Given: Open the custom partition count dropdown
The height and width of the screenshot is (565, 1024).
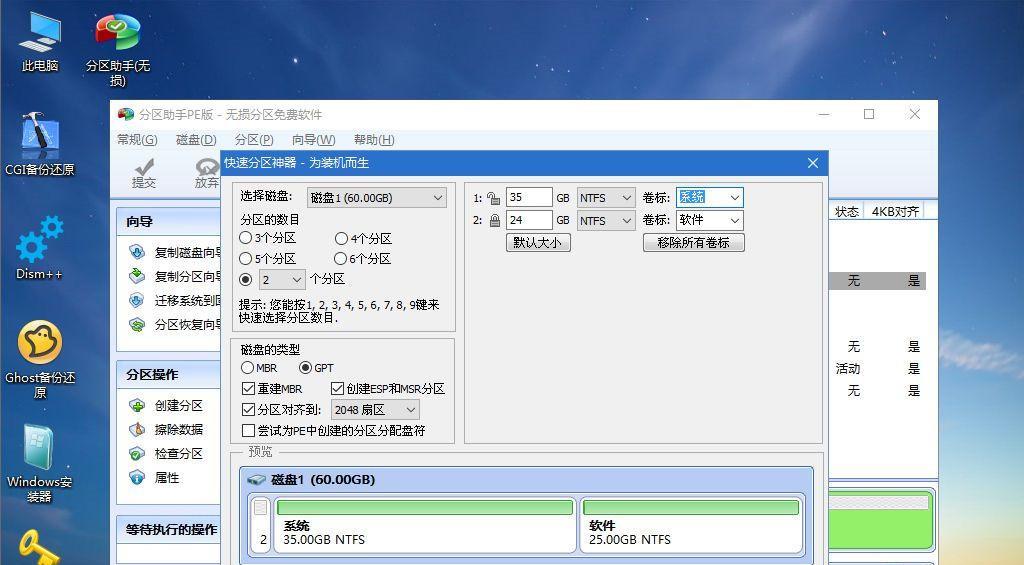Looking at the screenshot, I should 282,280.
